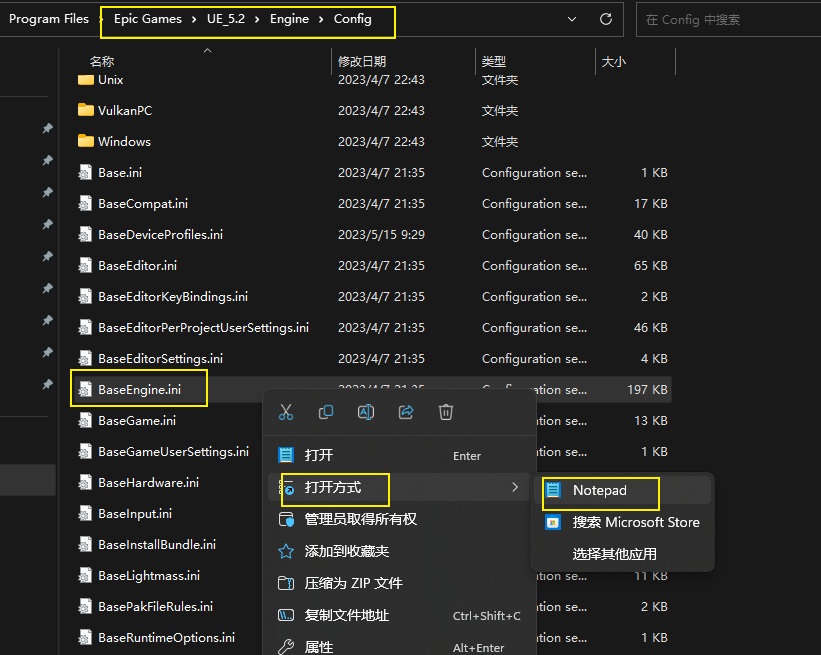Click the wrench icon for 属性
The width and height of the screenshot is (821, 655).
tap(286, 647)
